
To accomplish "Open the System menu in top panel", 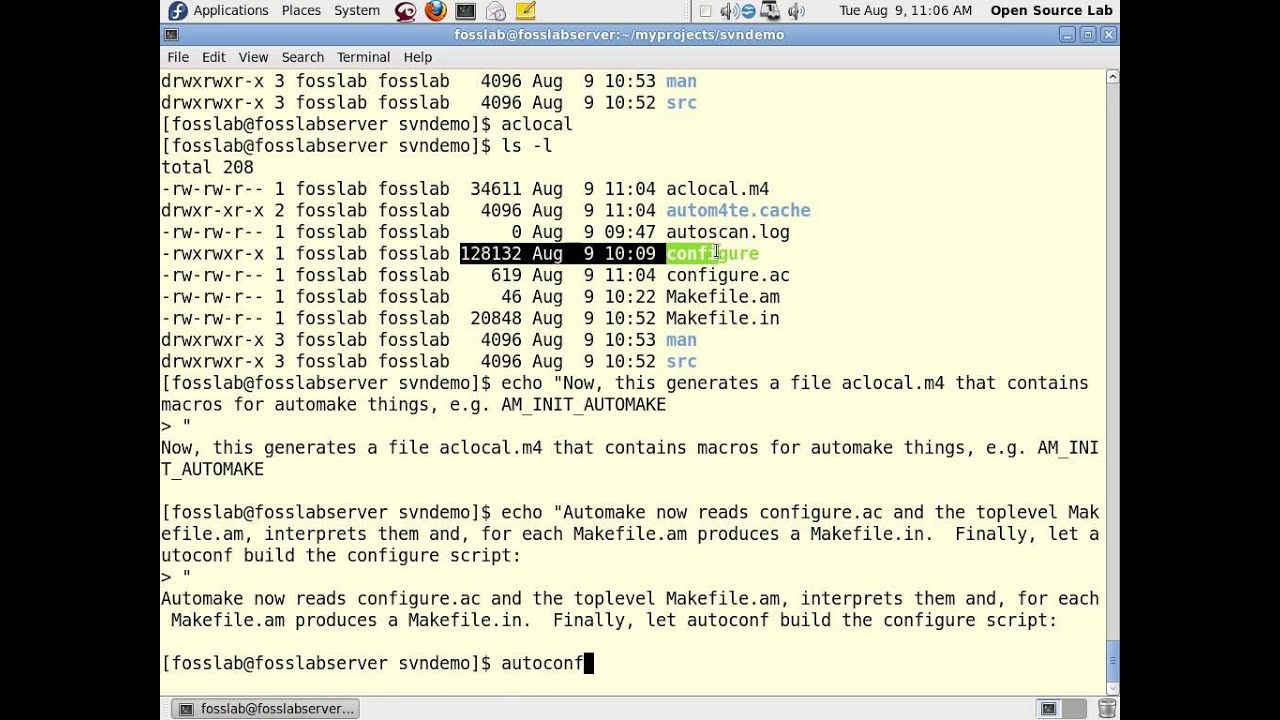I will [x=357, y=11].
